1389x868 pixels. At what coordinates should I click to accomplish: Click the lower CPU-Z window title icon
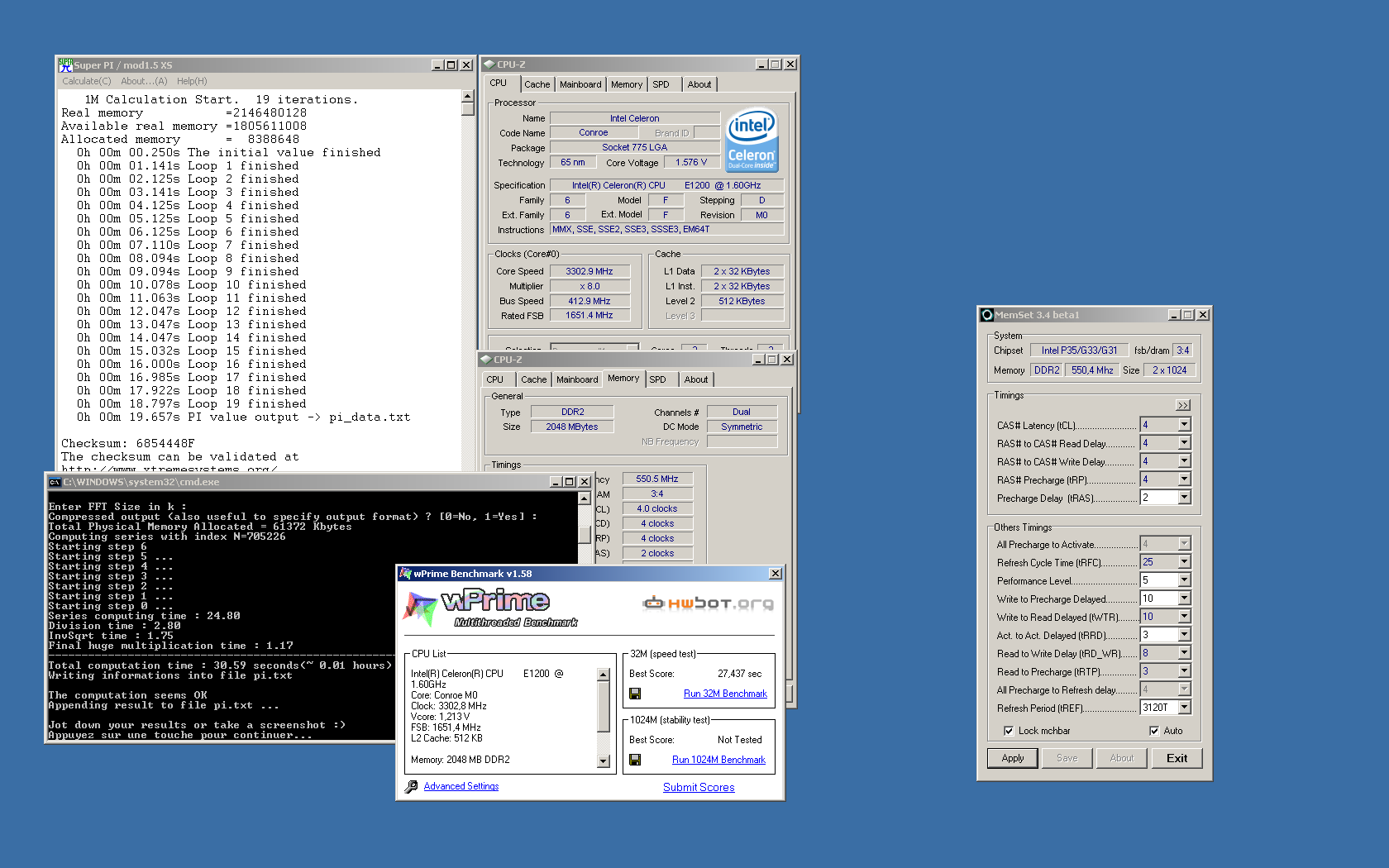[x=486, y=360]
